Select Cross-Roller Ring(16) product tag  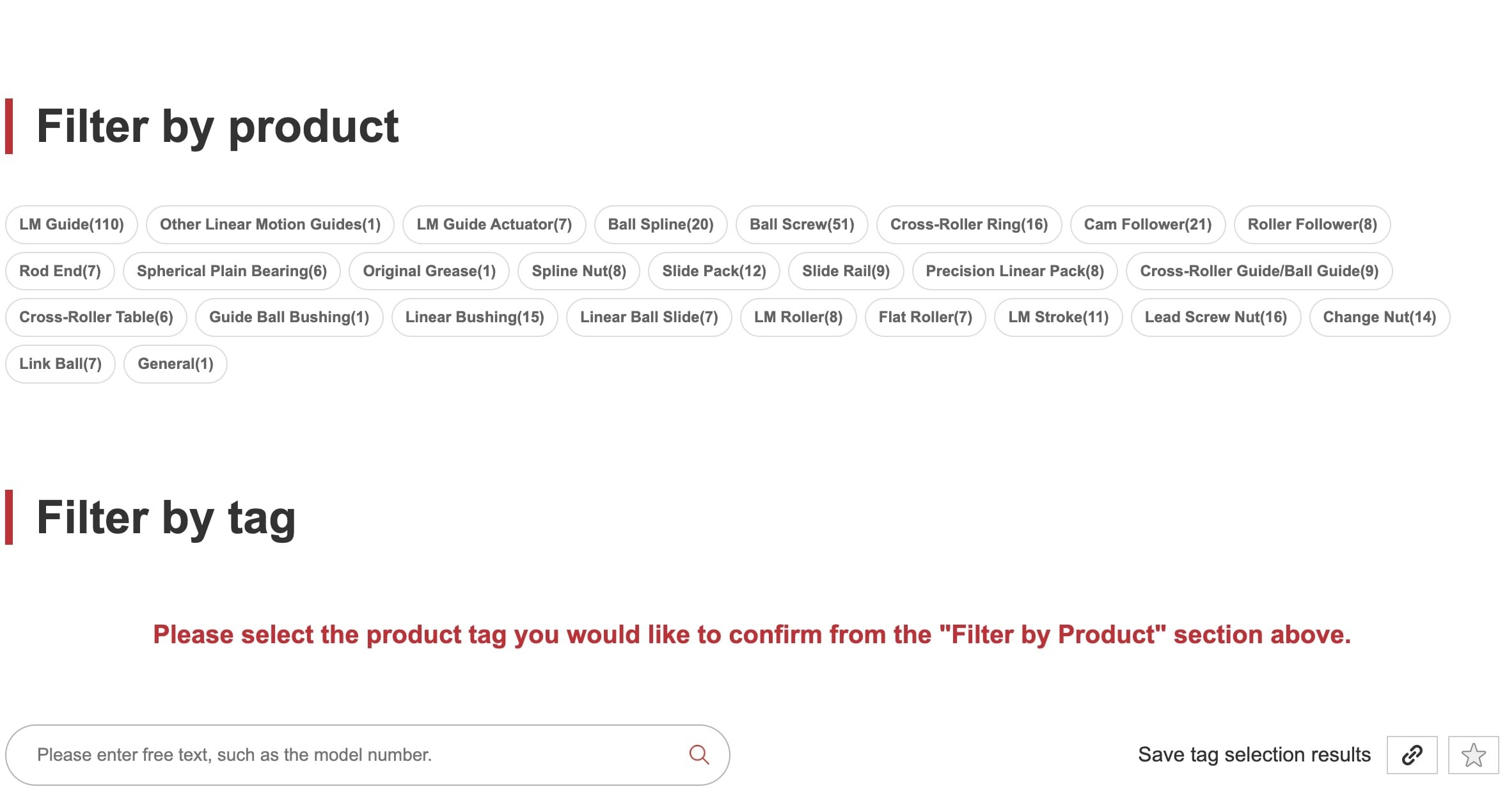(969, 224)
